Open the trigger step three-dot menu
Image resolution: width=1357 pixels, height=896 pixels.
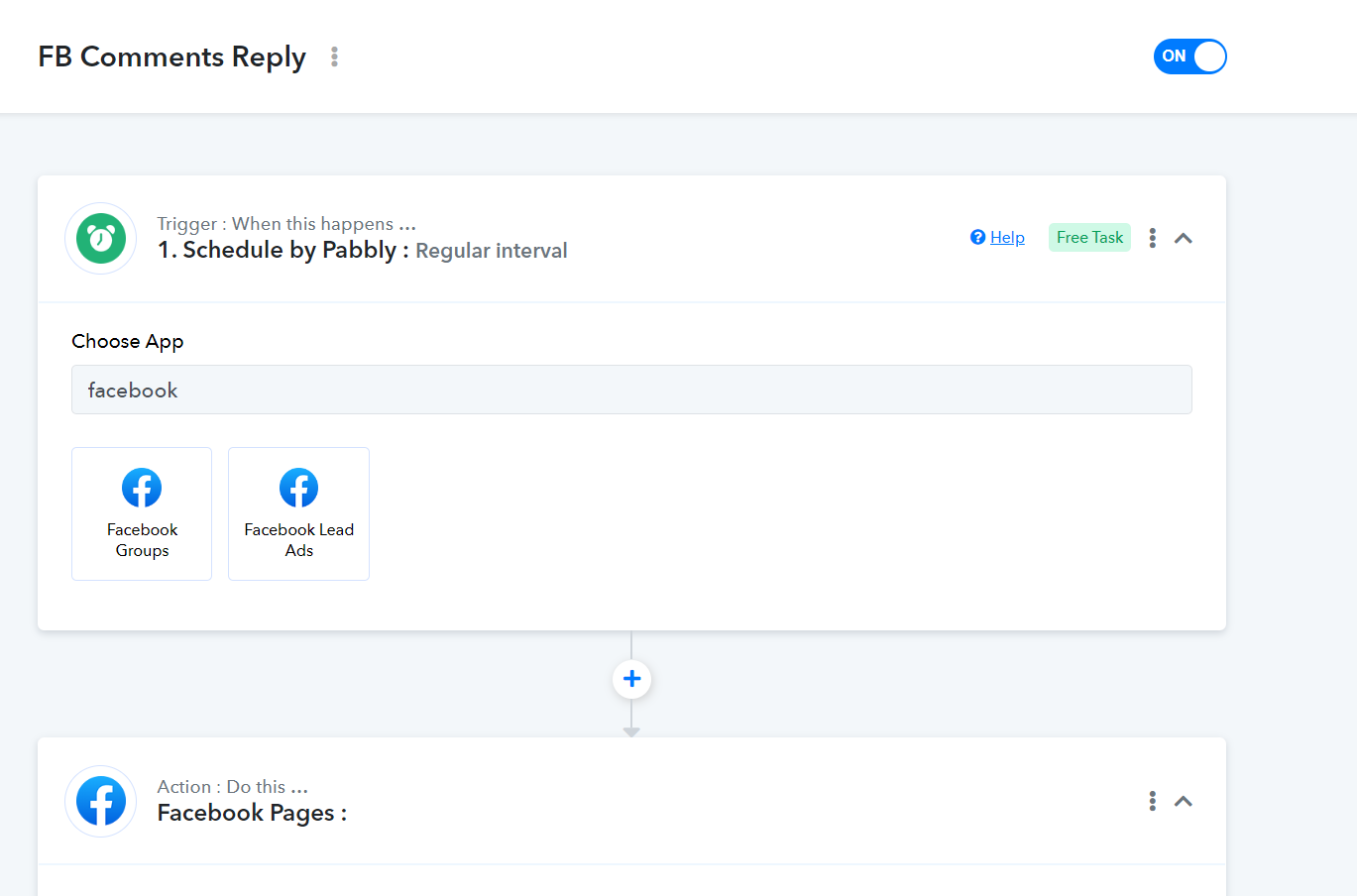(1152, 238)
